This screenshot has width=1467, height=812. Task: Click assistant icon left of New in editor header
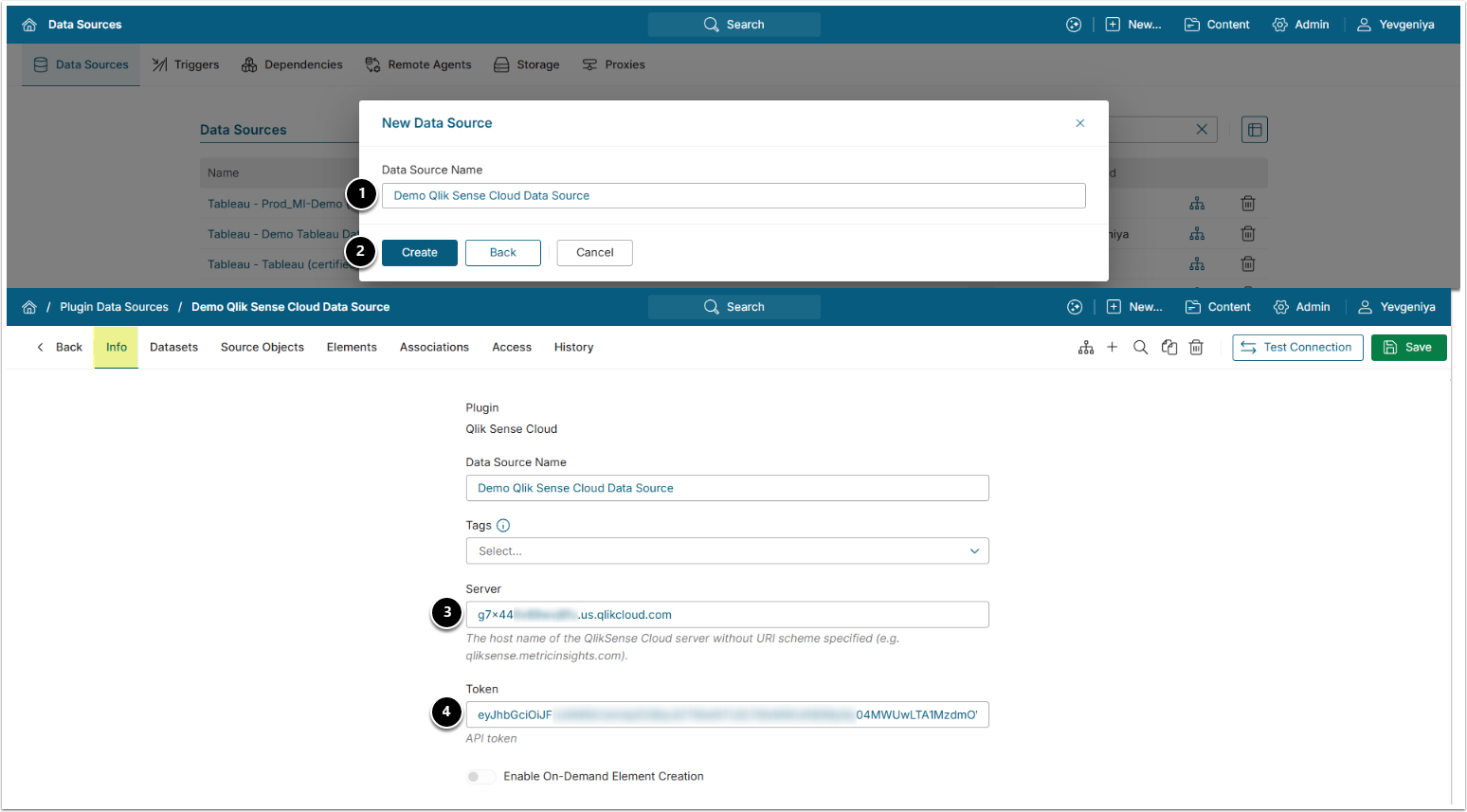pyautogui.click(x=1075, y=307)
